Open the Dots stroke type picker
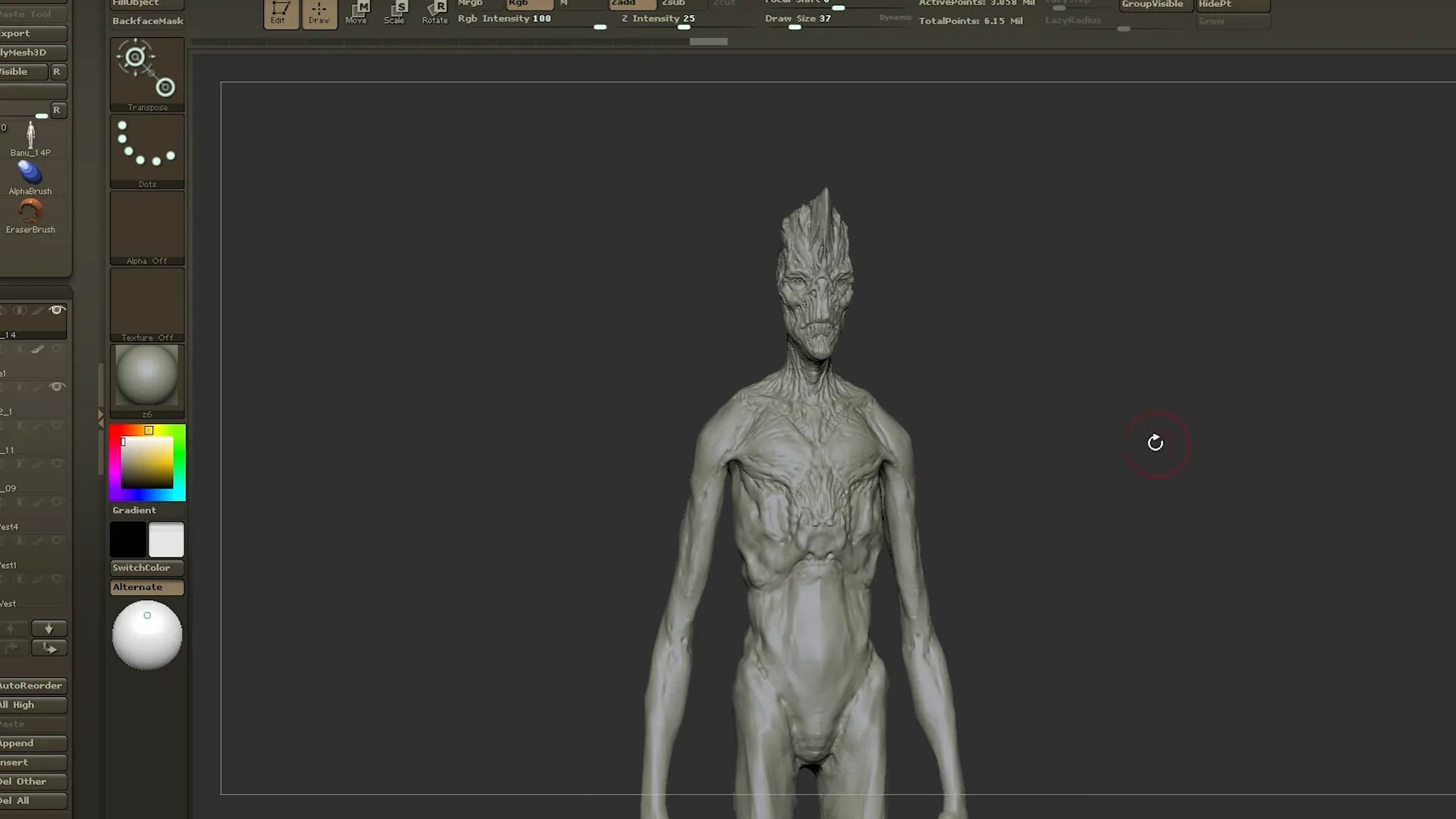The width and height of the screenshot is (1456, 819). click(x=147, y=151)
